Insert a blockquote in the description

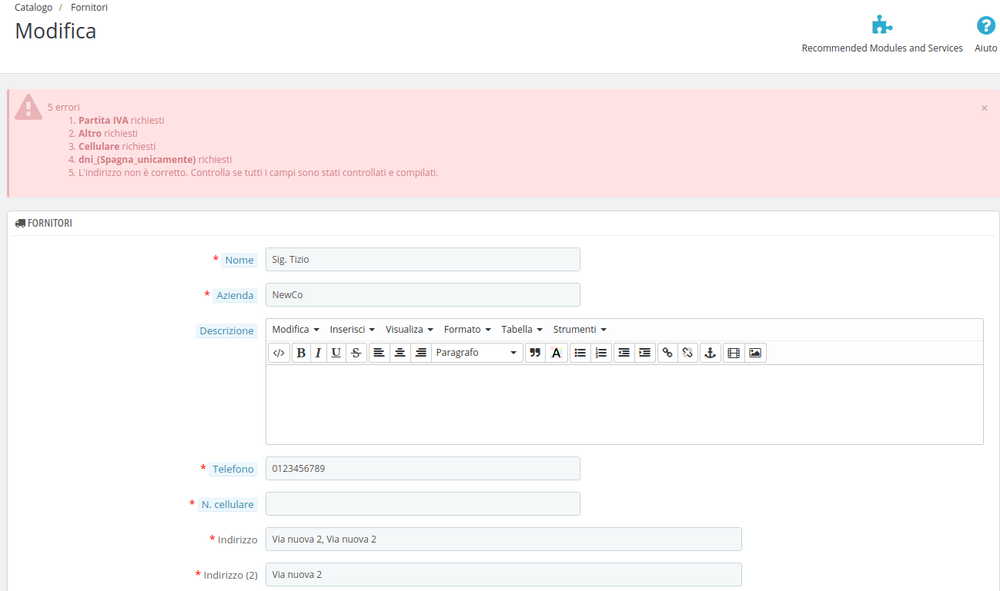pyautogui.click(x=535, y=353)
